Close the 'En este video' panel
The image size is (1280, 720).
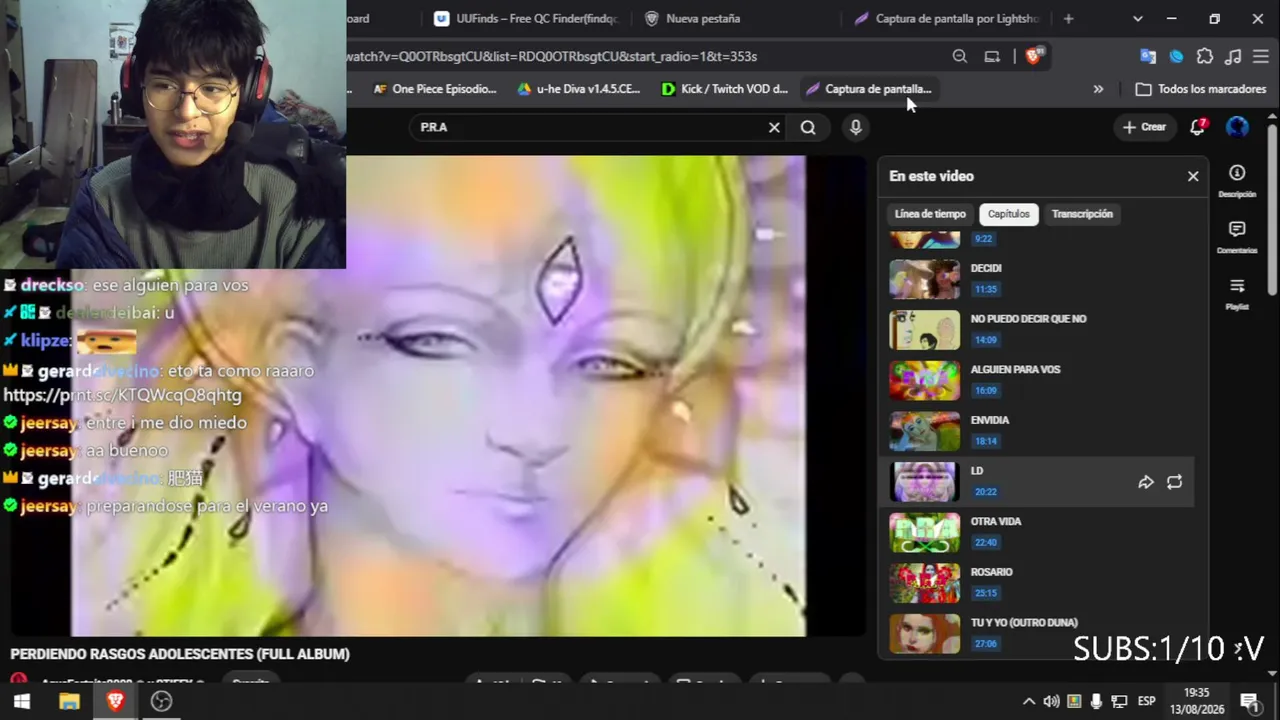click(x=1193, y=176)
